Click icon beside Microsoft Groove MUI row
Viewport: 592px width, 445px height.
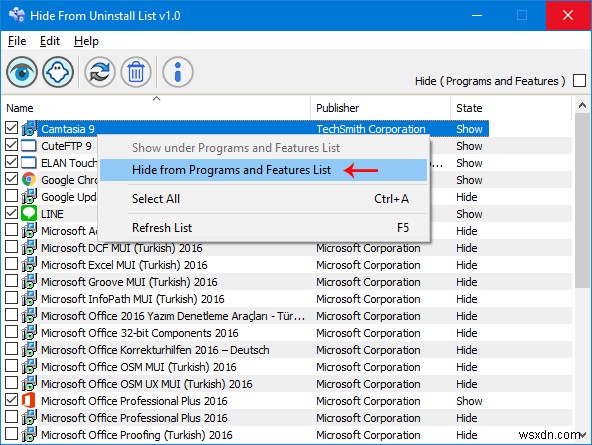coord(29,281)
